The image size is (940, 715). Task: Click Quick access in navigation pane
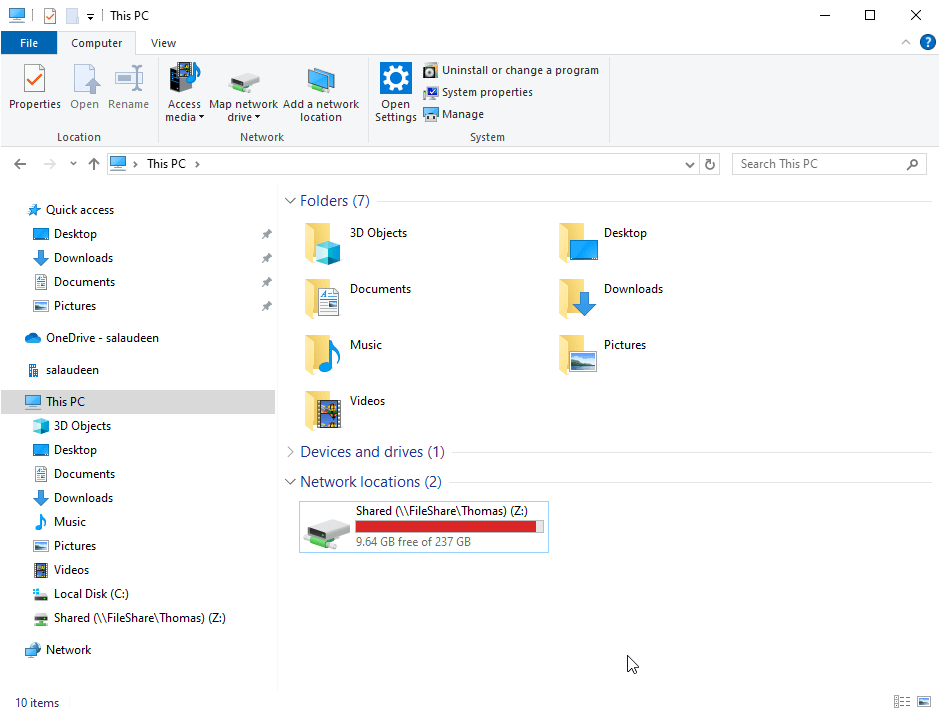(80, 210)
